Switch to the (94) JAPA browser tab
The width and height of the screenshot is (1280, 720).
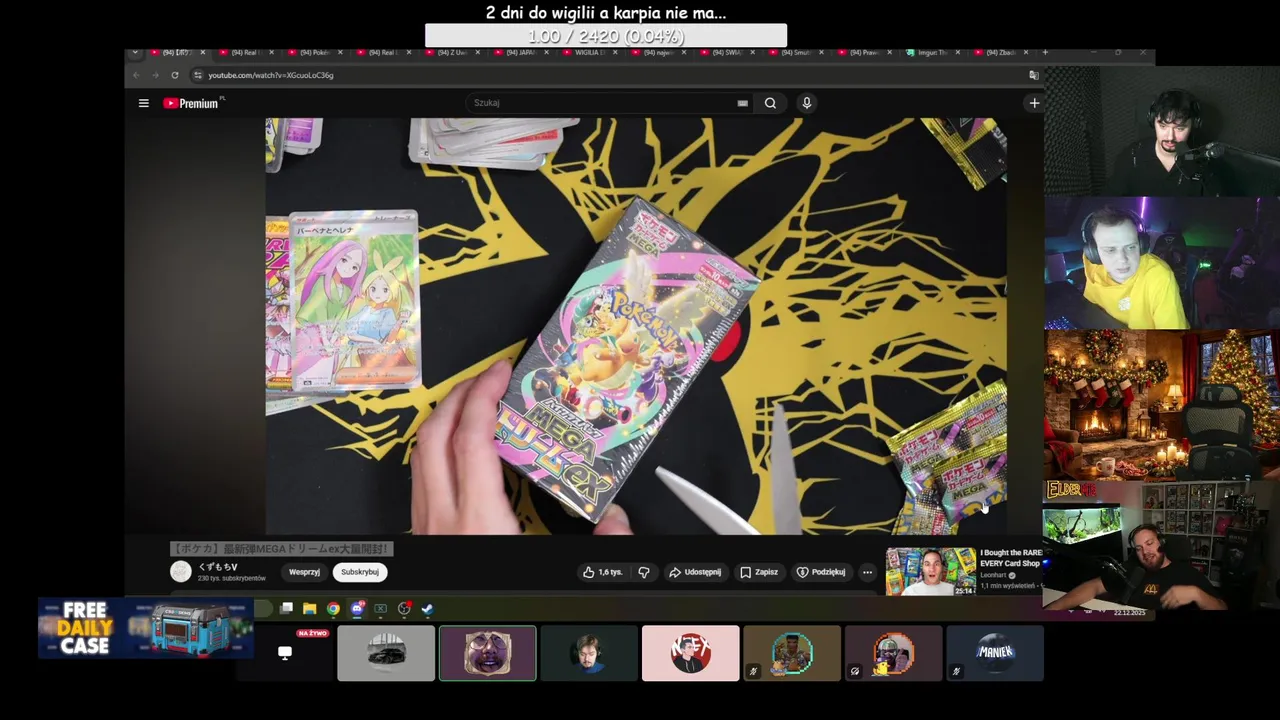521,52
